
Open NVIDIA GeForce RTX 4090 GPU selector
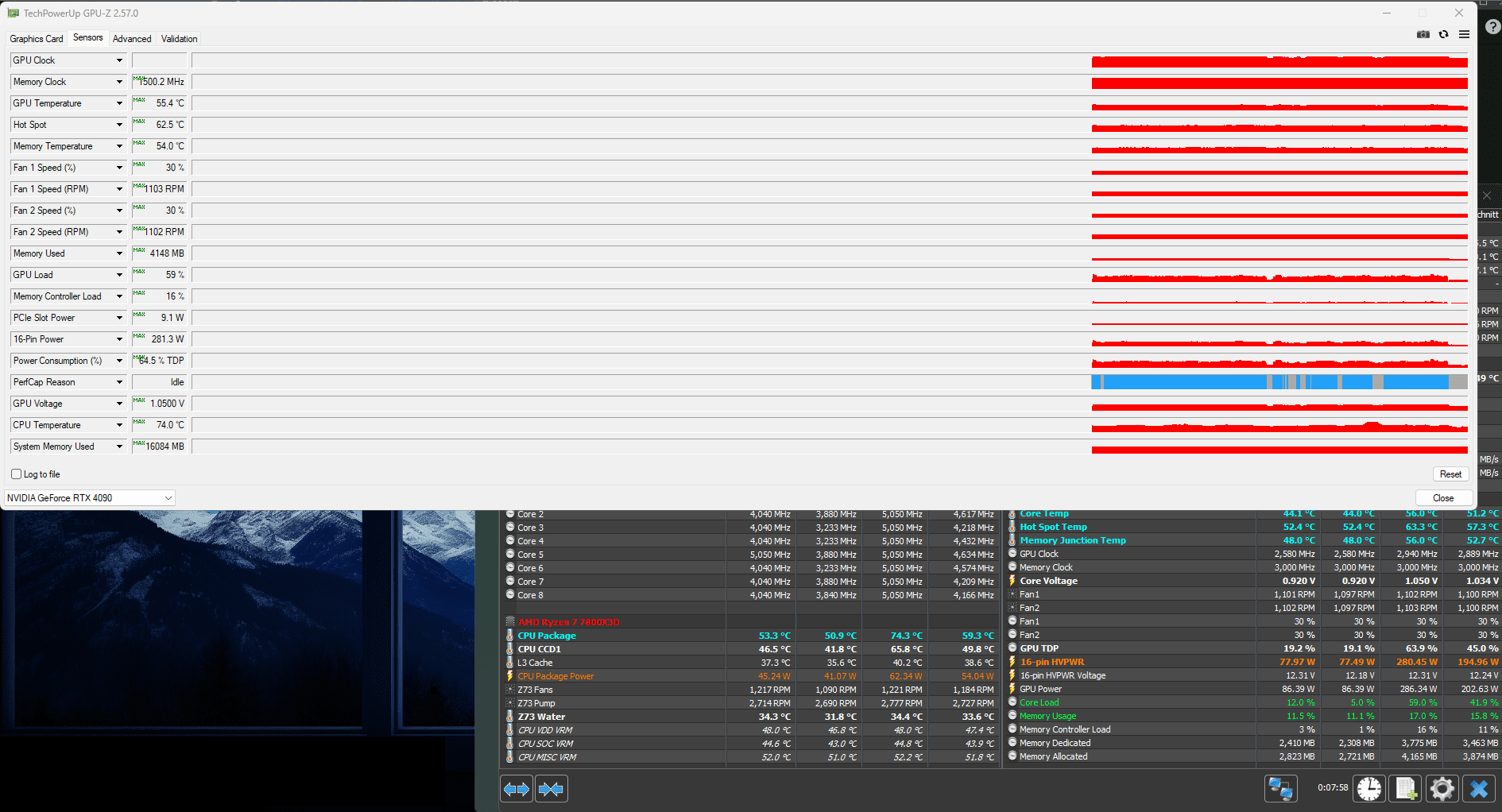(x=90, y=498)
